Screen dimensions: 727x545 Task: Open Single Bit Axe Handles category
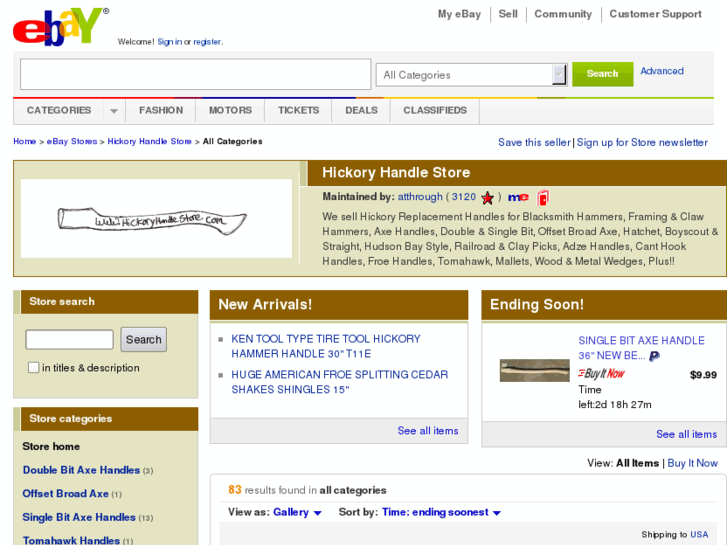point(79,517)
